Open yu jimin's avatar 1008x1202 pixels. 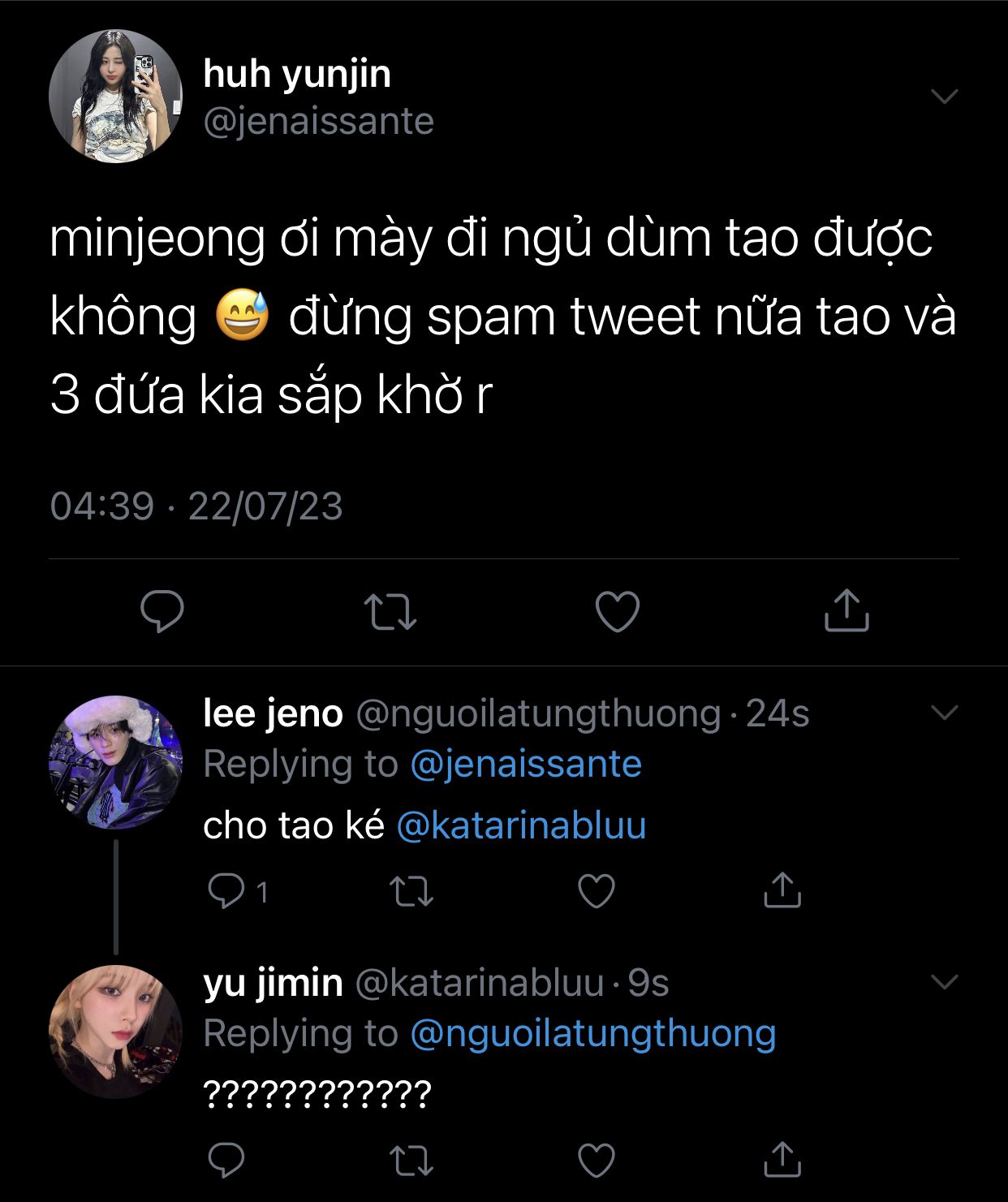(115, 1032)
